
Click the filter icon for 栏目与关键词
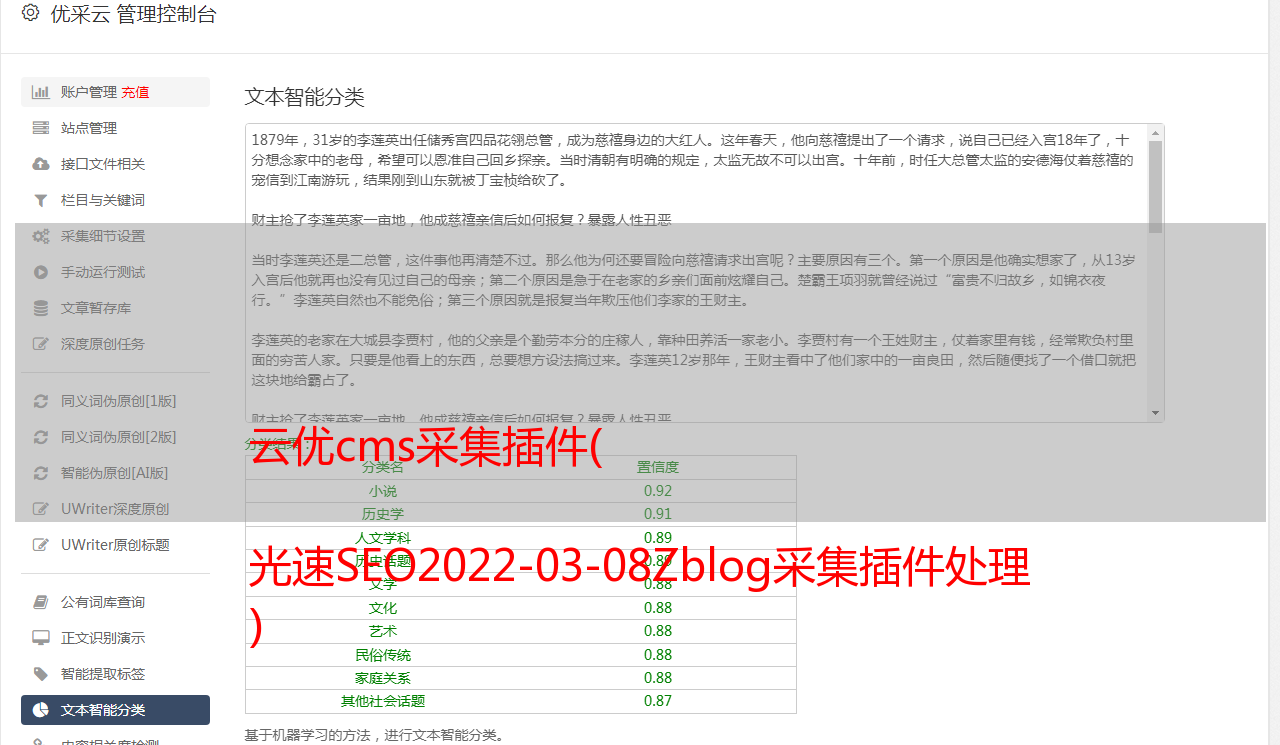[41, 200]
